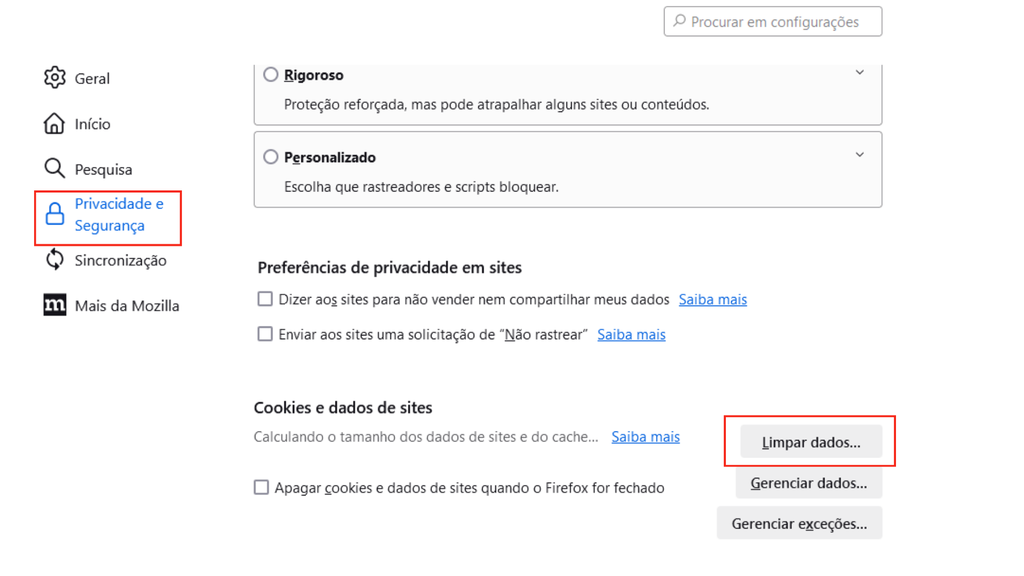Click the Gerenciar exceções button
The width and height of the screenshot is (1024, 576).
click(799, 522)
